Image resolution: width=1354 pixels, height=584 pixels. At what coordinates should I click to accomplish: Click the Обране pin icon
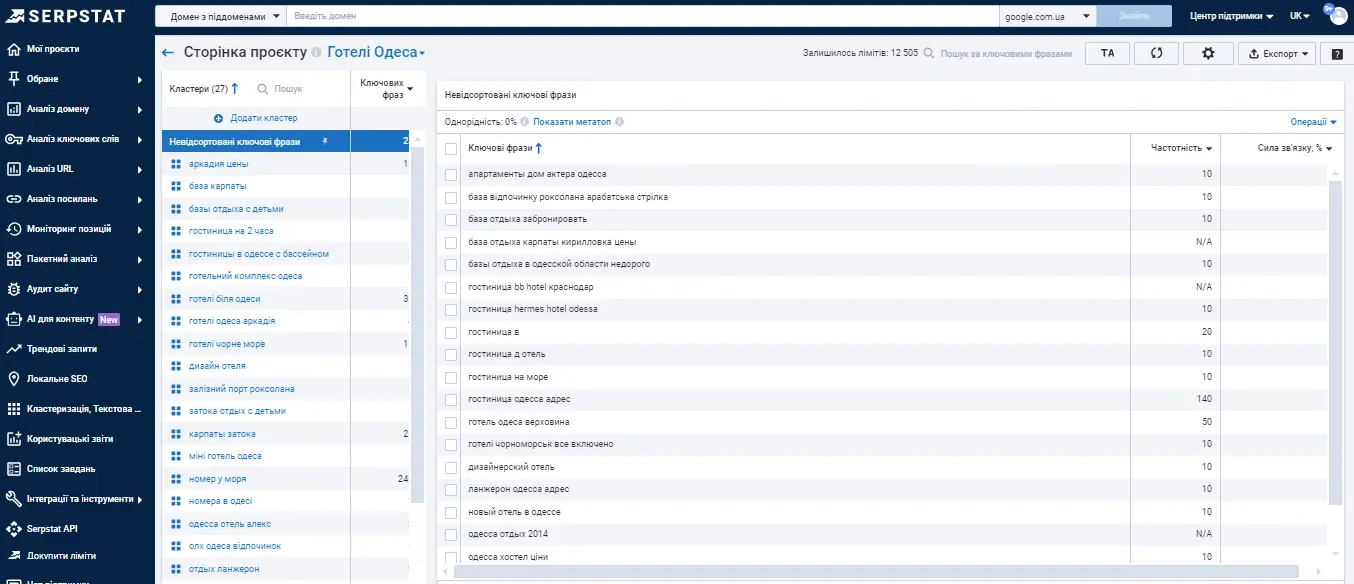click(x=14, y=79)
